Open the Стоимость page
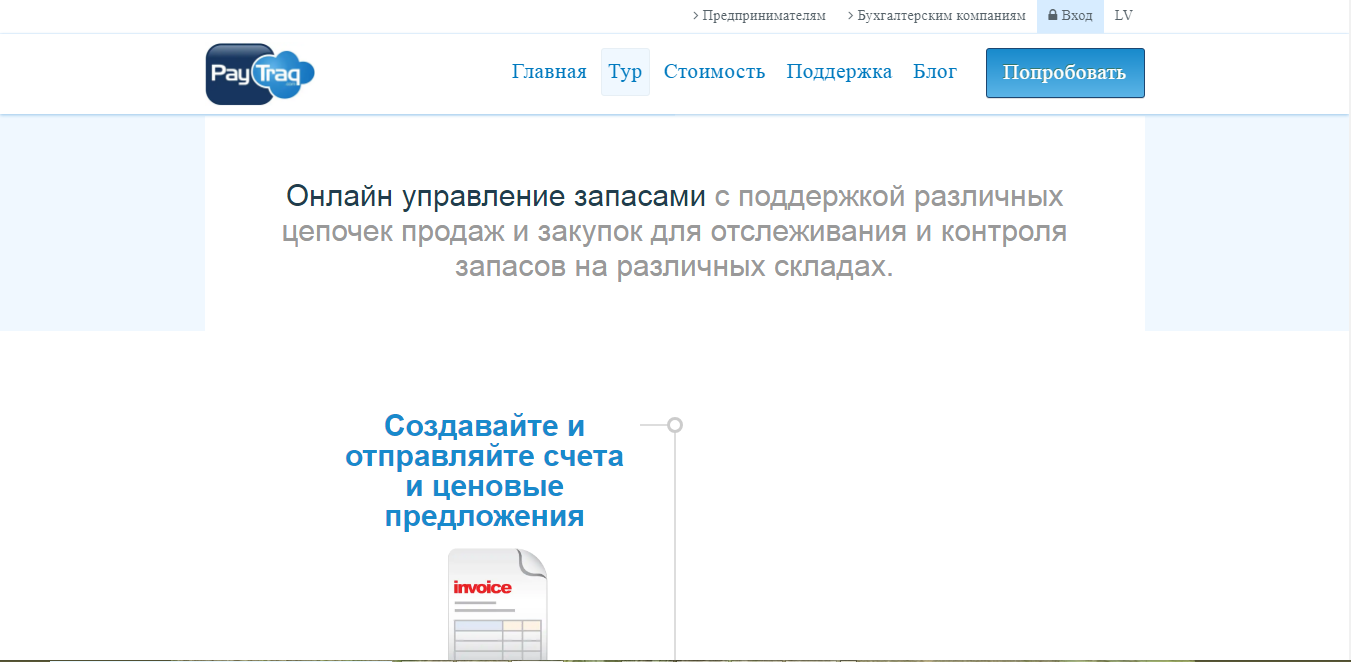Image resolution: width=1351 pixels, height=662 pixels. point(714,71)
